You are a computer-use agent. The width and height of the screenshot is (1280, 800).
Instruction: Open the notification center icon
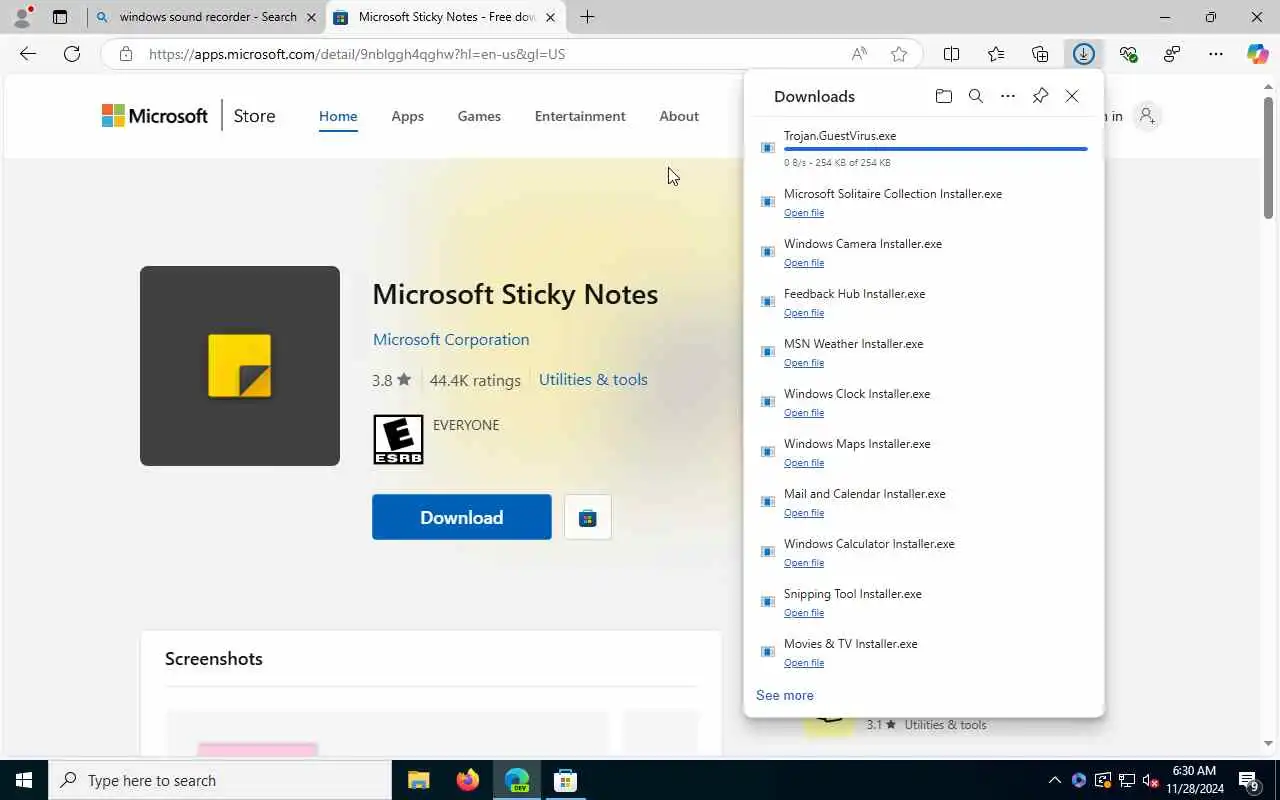tap(1248, 780)
